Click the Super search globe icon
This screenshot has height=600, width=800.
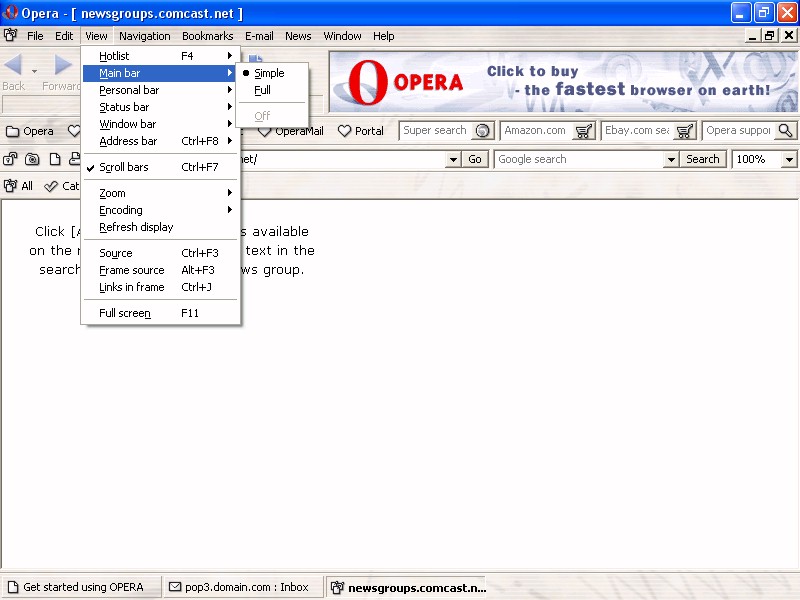(483, 131)
